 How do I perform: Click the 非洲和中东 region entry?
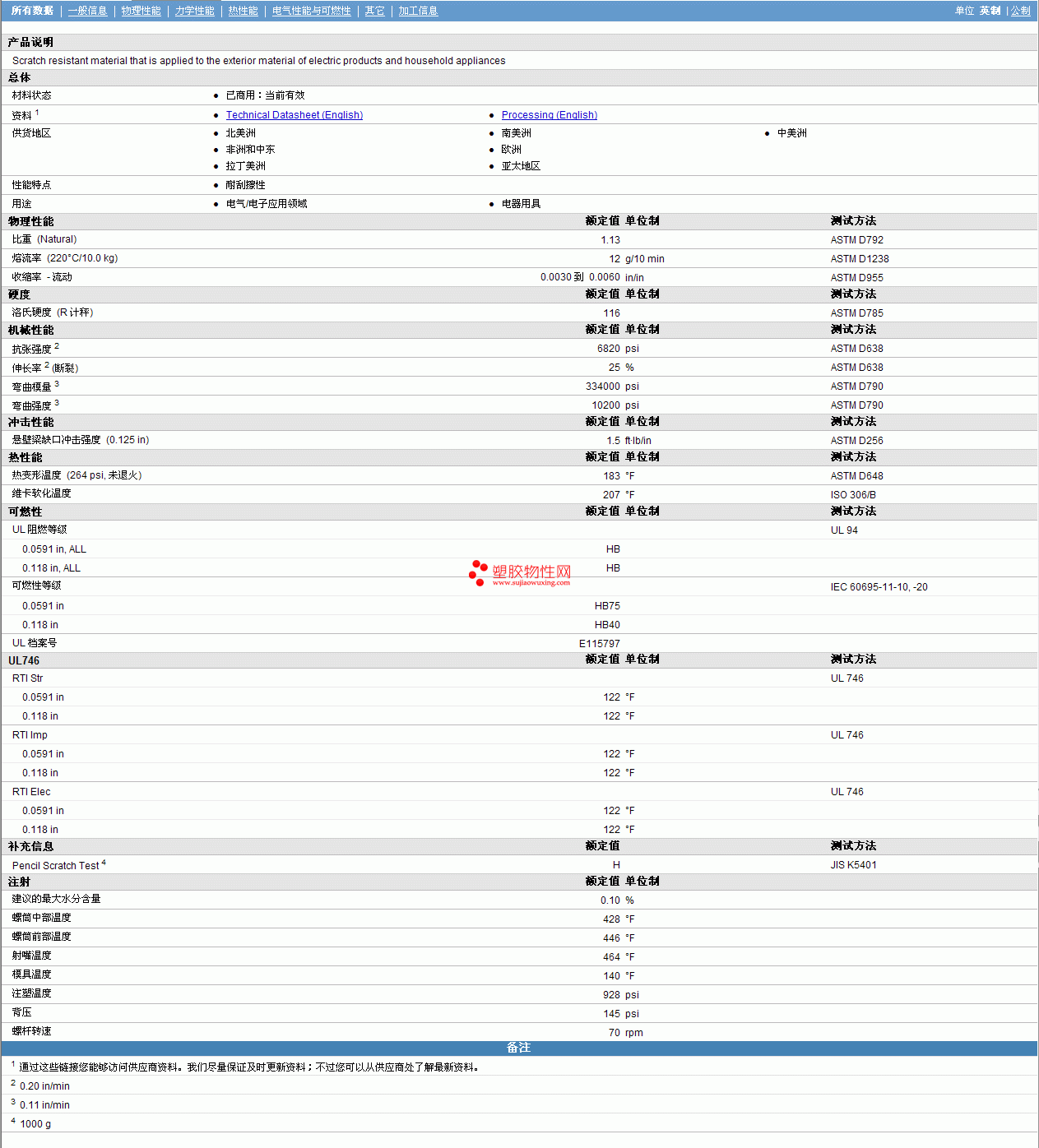pyautogui.click(x=251, y=150)
